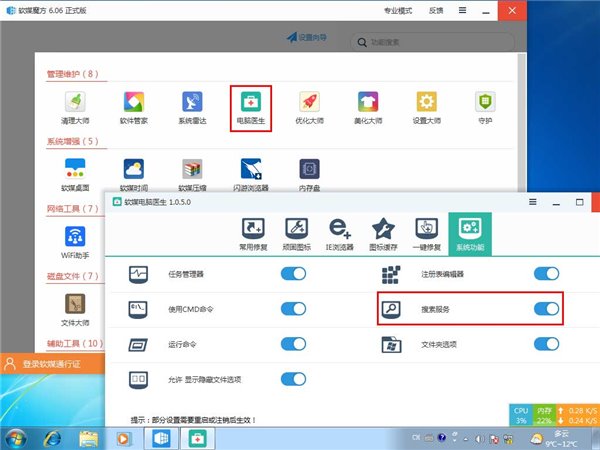Disable 使用CMD命令 switch
The width and height of the screenshot is (600, 450).
pyautogui.click(x=294, y=309)
